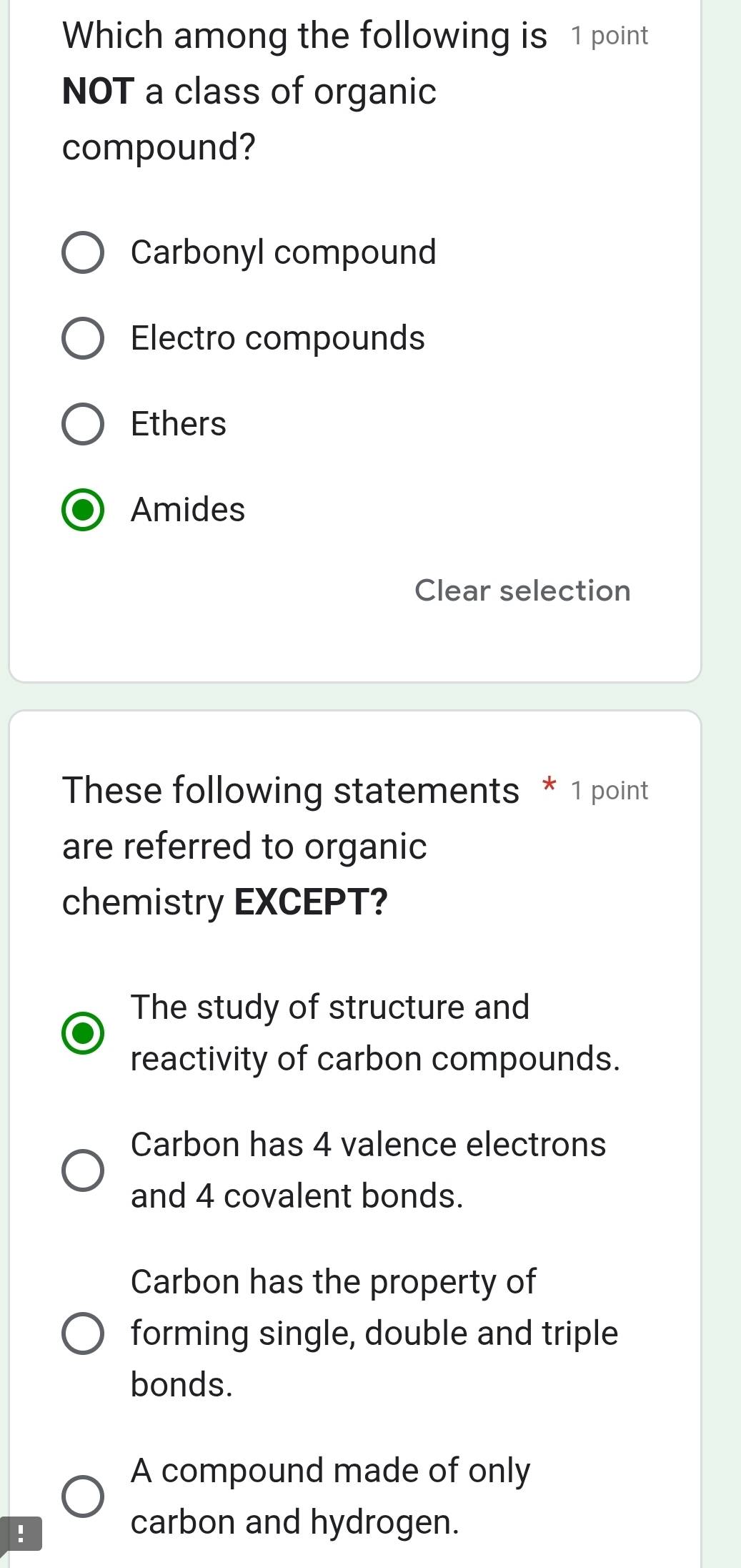
Task: Click the Ethers answer label text
Action: [177, 425]
